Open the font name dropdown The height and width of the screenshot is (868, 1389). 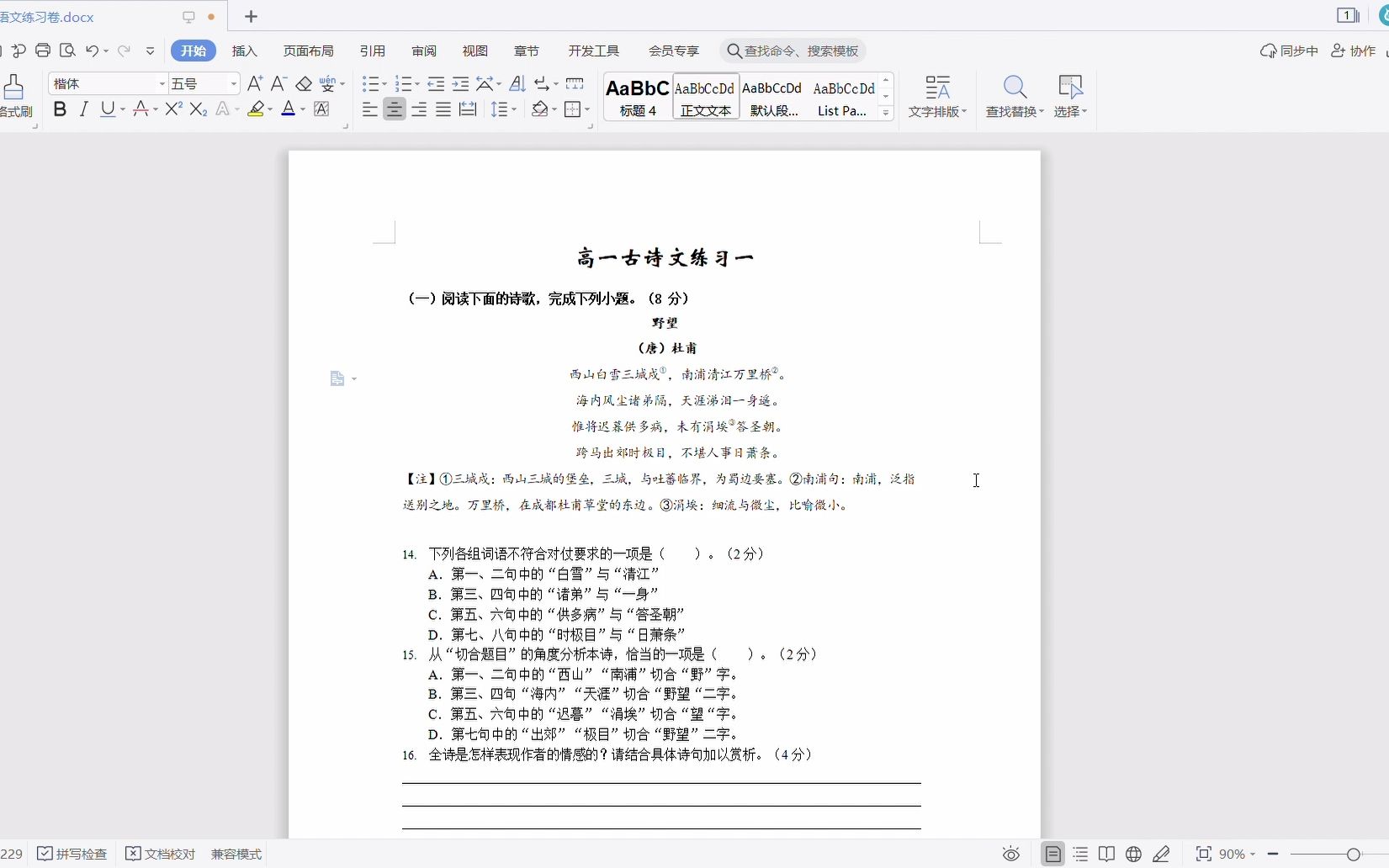click(162, 83)
